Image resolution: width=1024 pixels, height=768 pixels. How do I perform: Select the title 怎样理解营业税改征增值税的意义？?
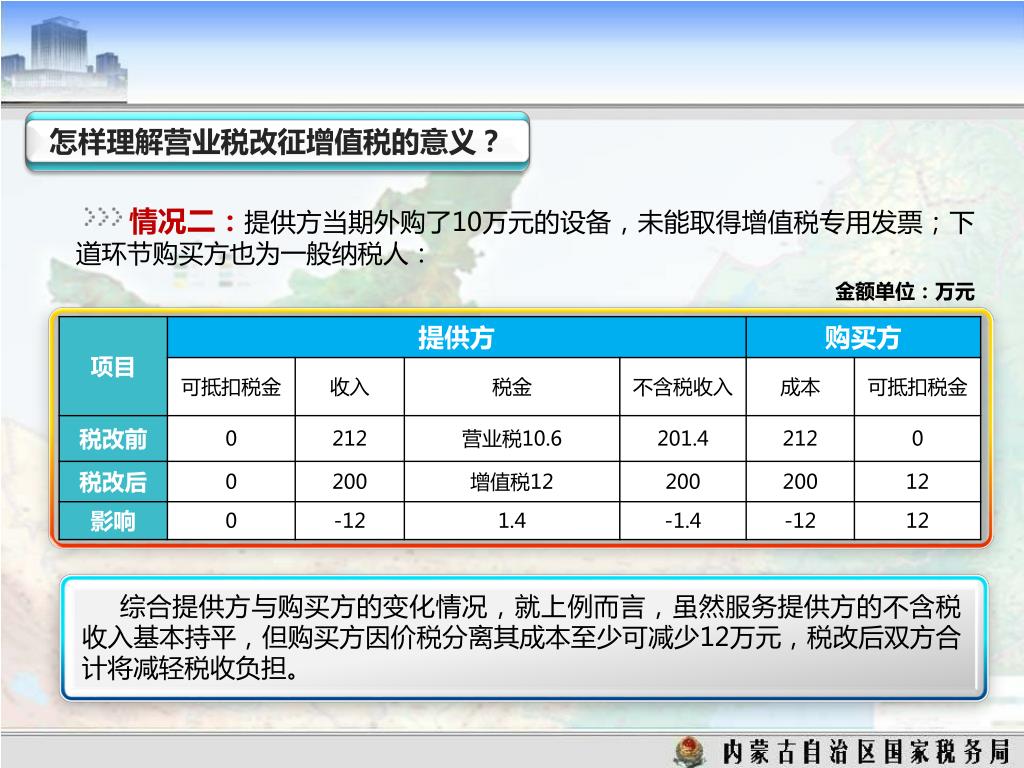pyautogui.click(x=275, y=142)
